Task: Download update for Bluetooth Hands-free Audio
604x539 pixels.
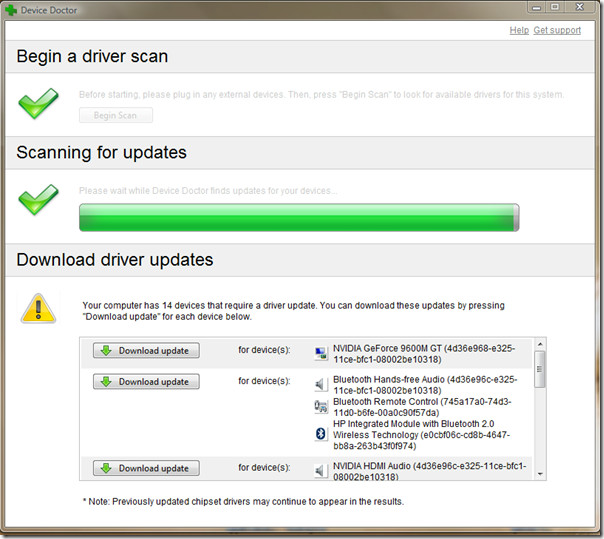Action: 146,381
